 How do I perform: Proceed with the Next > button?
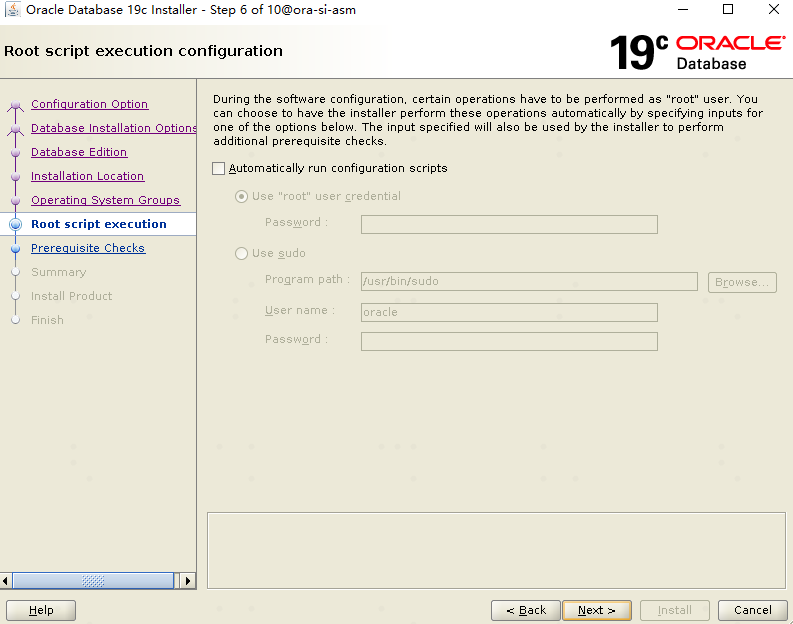[597, 610]
